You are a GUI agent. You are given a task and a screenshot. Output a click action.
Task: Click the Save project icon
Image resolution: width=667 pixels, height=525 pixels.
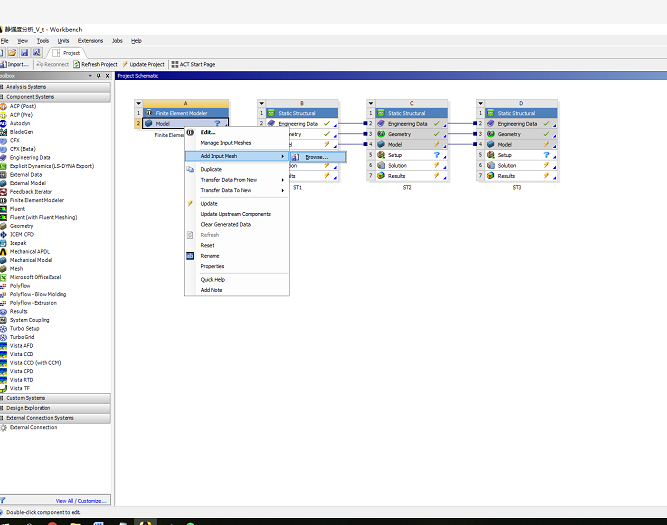click(24, 53)
